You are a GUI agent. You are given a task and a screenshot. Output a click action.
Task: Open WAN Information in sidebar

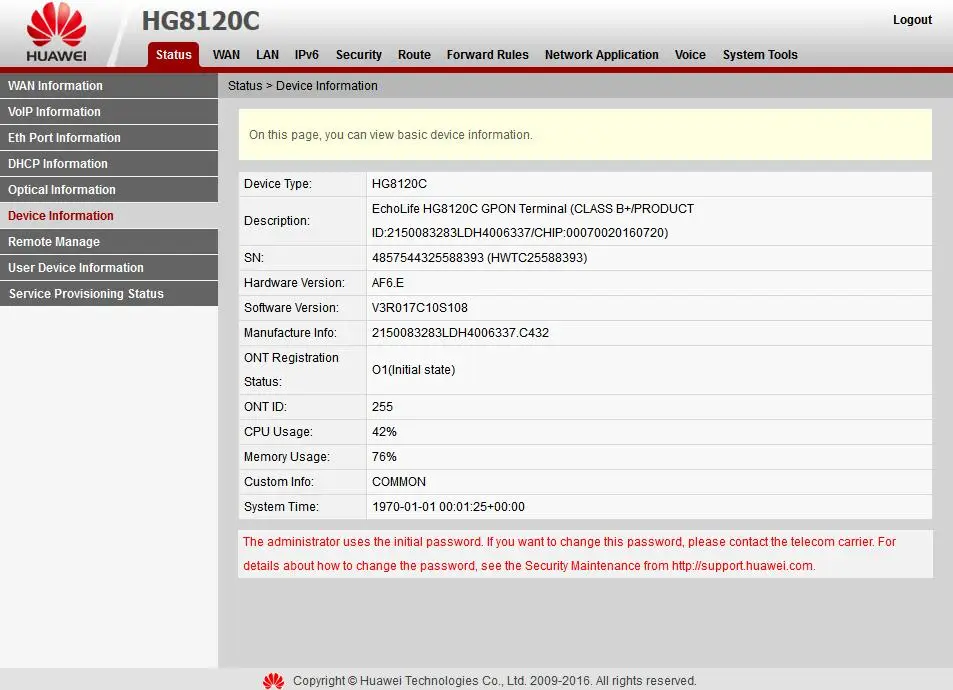coord(109,86)
